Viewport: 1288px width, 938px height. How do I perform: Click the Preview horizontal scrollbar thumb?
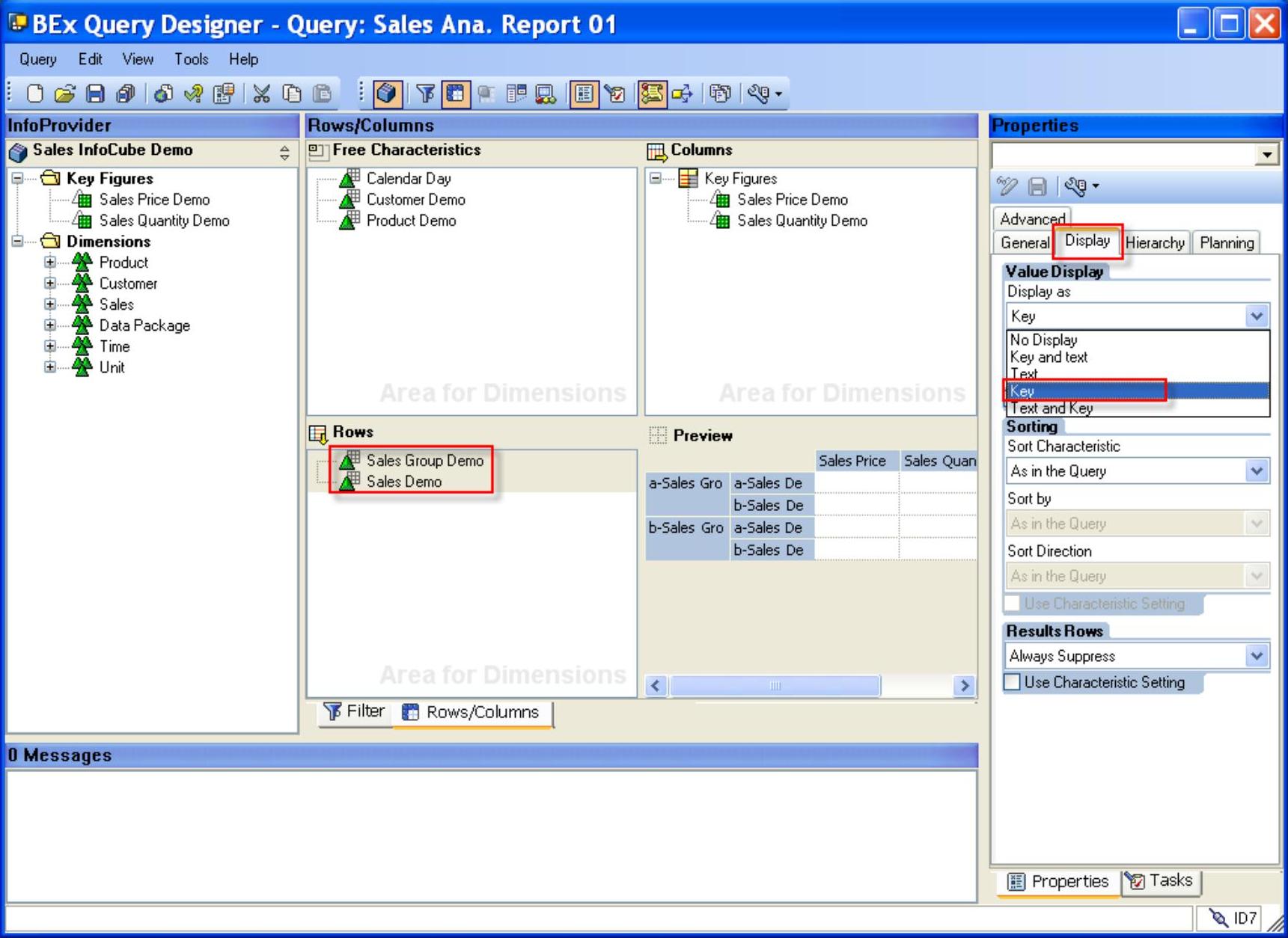click(x=775, y=685)
